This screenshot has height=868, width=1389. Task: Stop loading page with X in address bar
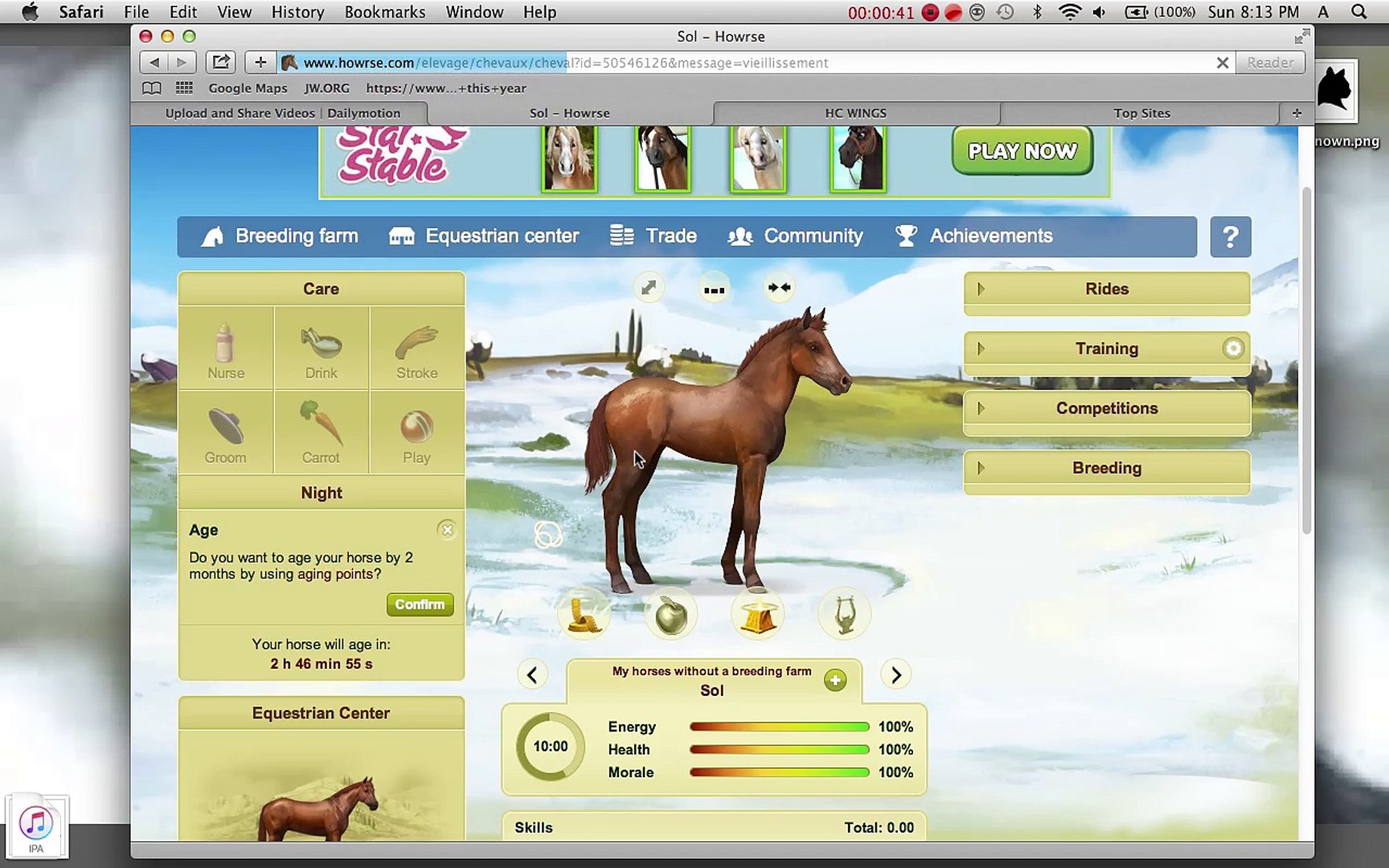1222,63
